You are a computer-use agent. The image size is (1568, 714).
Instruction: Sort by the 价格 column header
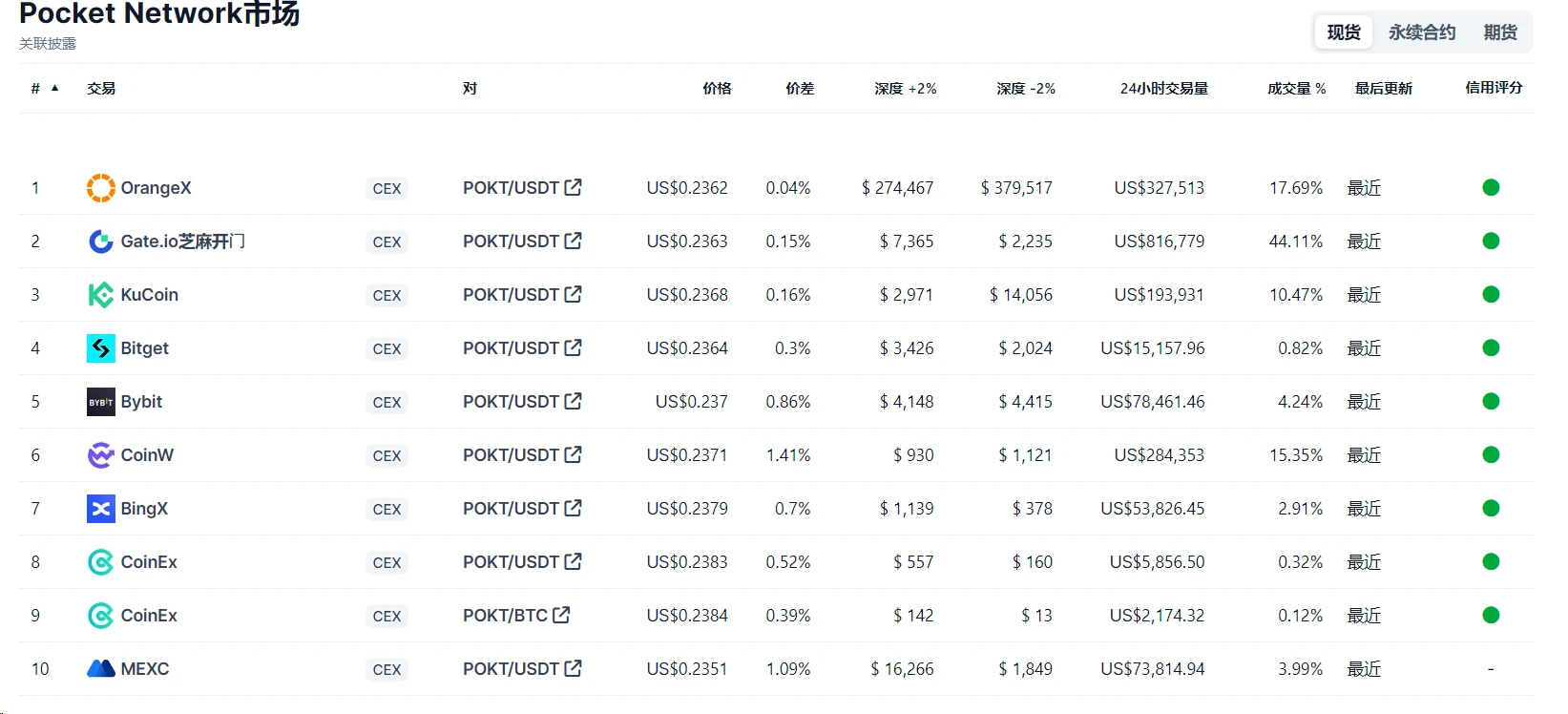click(x=716, y=88)
